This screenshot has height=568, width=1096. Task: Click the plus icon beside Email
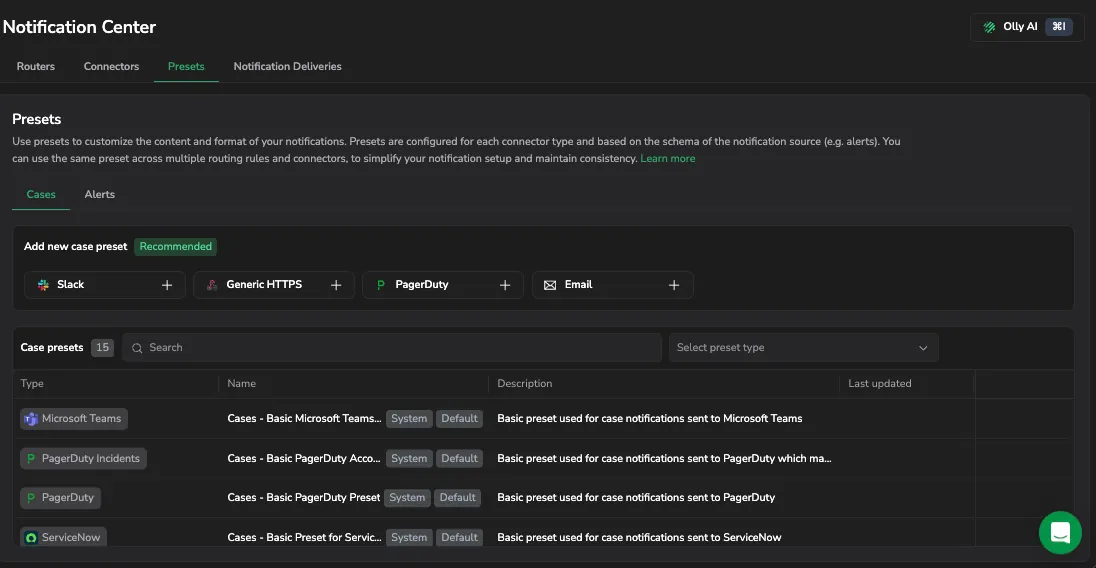tap(674, 285)
